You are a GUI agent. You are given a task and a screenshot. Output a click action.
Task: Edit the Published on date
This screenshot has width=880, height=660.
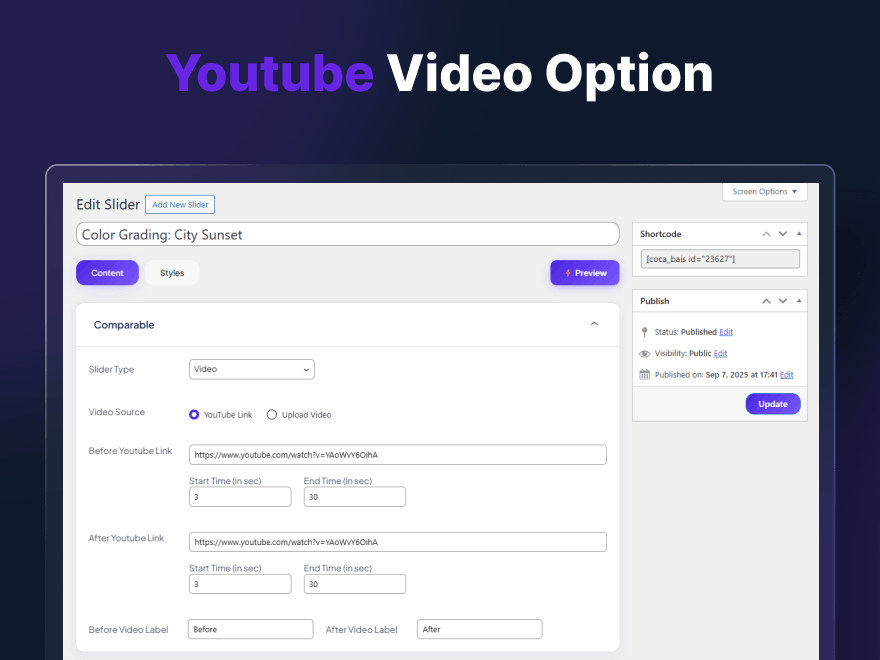pos(786,375)
